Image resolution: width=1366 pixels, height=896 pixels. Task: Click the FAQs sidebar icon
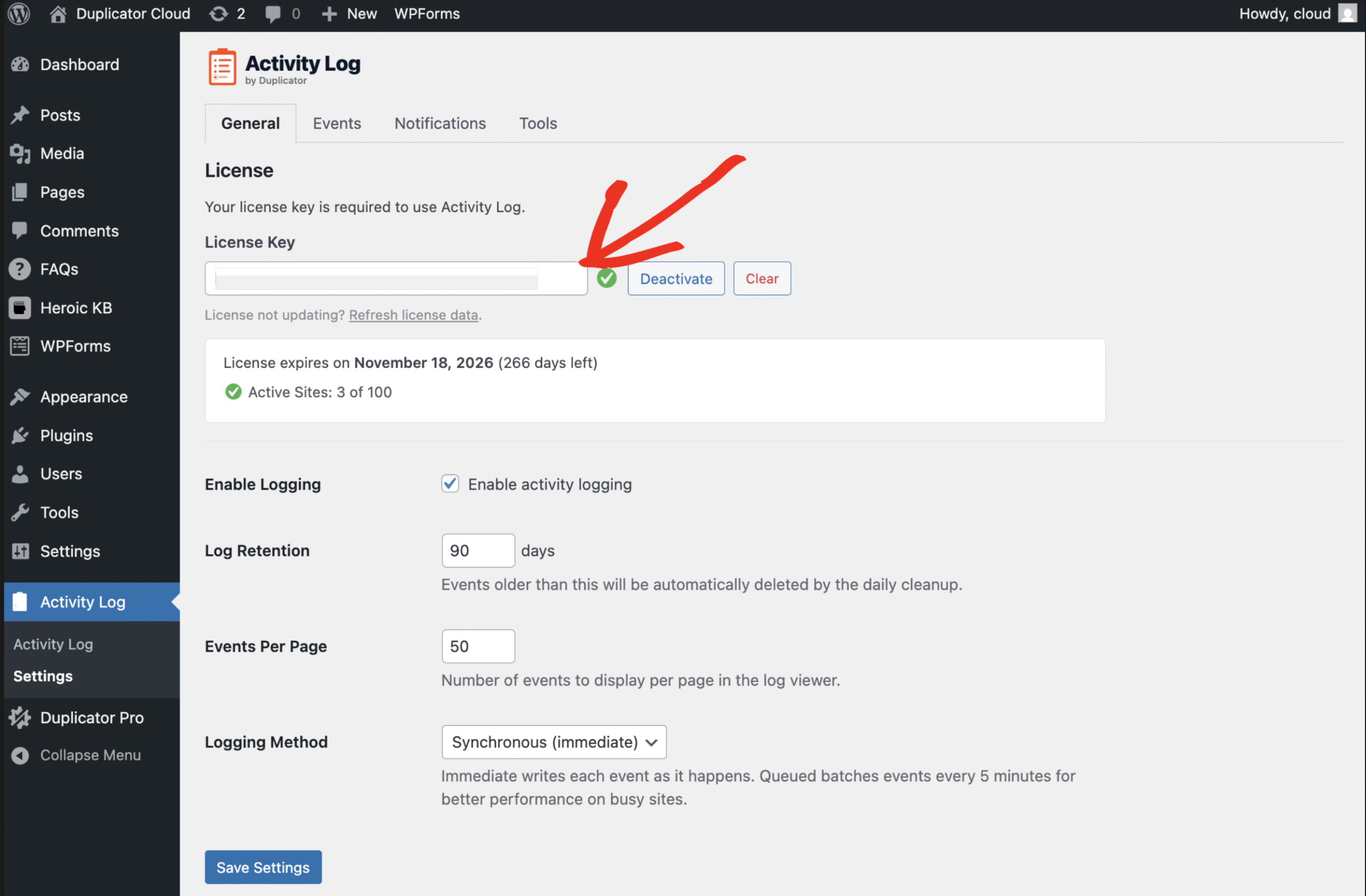pyautogui.click(x=20, y=269)
